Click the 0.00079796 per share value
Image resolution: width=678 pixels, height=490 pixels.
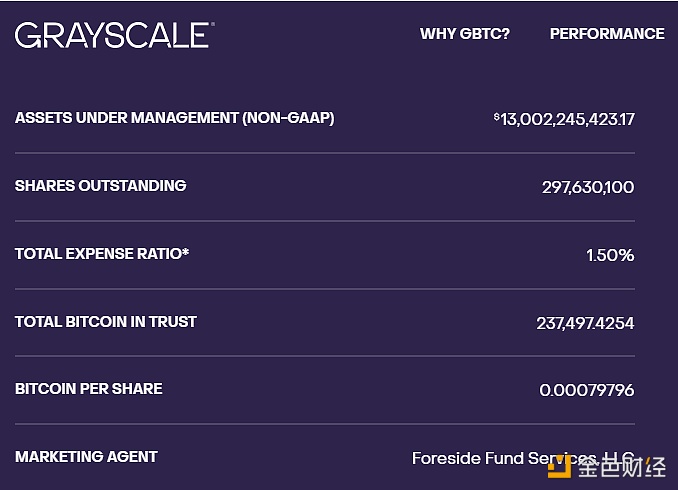coord(587,390)
